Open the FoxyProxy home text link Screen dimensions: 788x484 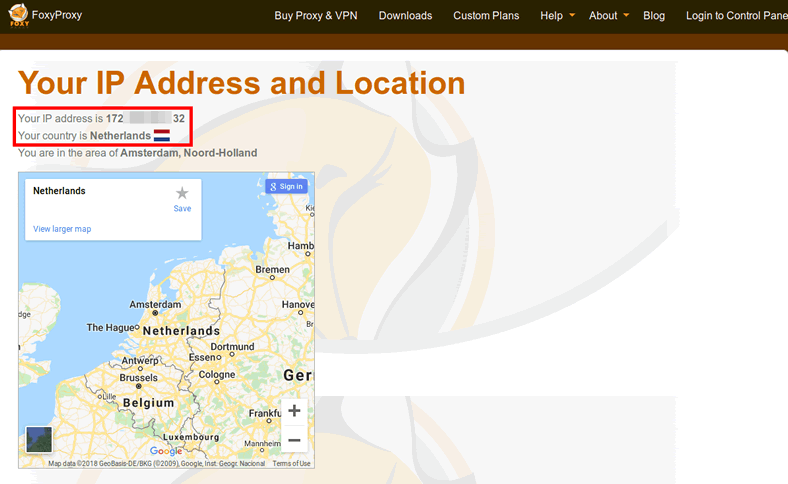[x=57, y=15]
